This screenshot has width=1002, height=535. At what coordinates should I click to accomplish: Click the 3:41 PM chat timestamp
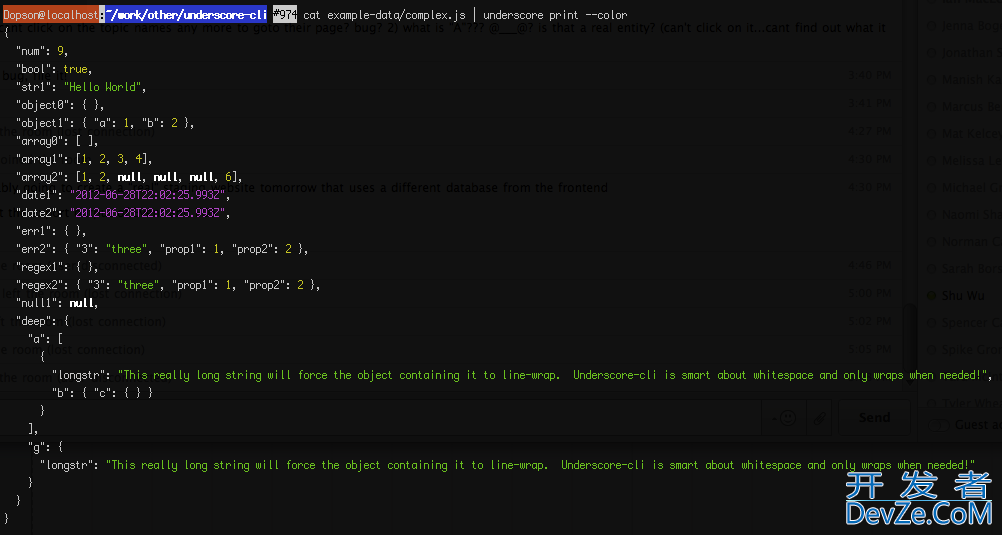coord(869,103)
